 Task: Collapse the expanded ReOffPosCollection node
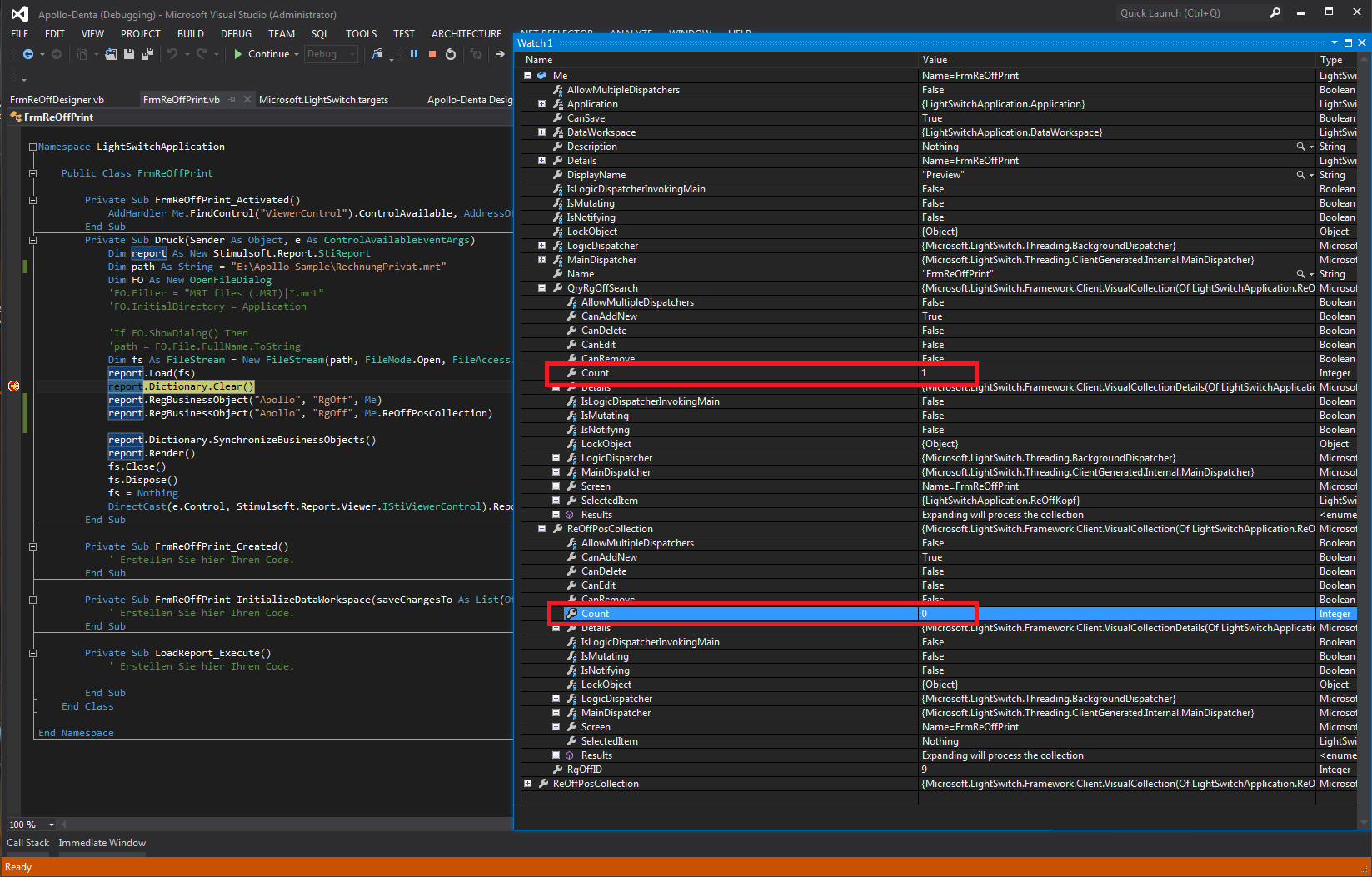(x=541, y=529)
